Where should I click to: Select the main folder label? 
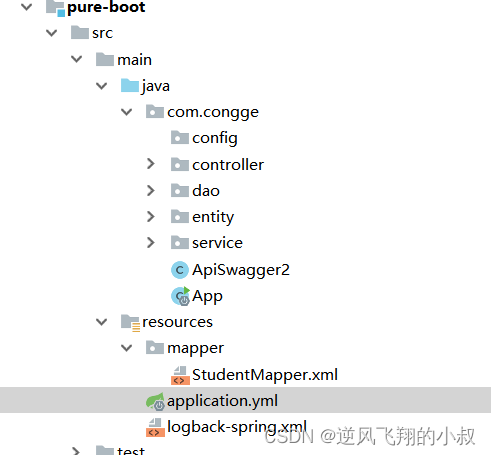point(134,60)
